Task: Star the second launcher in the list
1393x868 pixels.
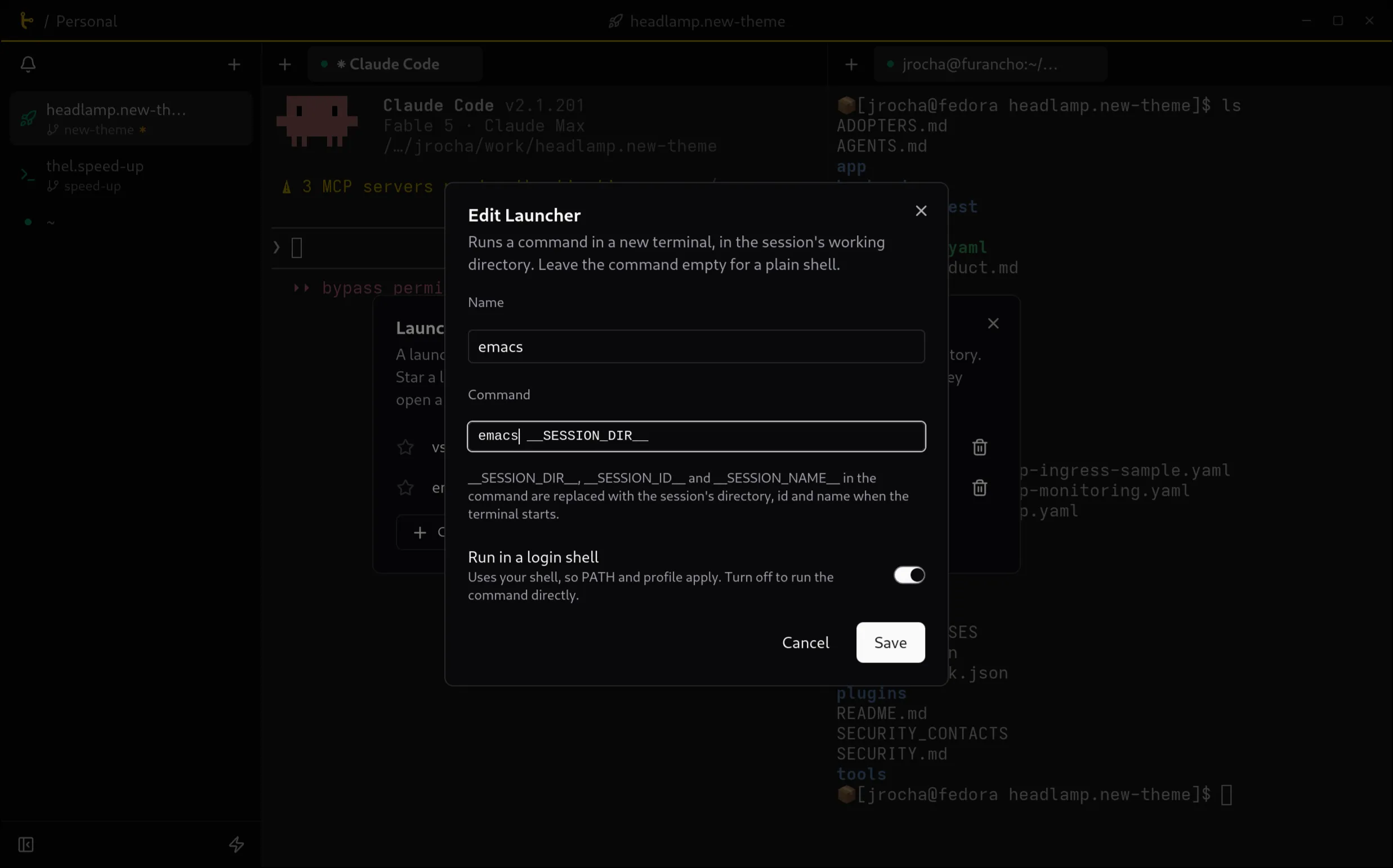Action: pos(405,488)
